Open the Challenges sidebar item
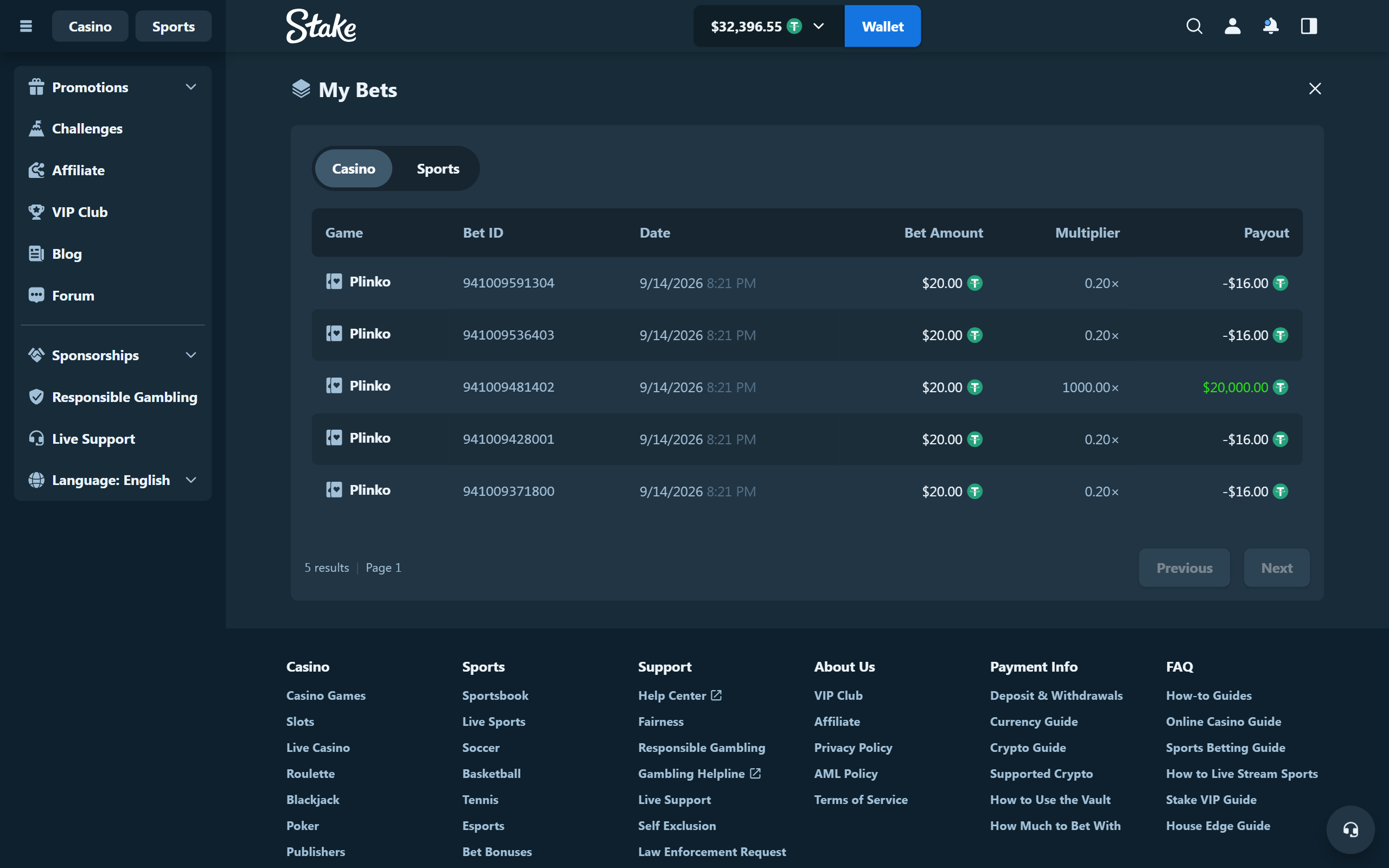Screen dimensions: 1389x868 (113, 129)
